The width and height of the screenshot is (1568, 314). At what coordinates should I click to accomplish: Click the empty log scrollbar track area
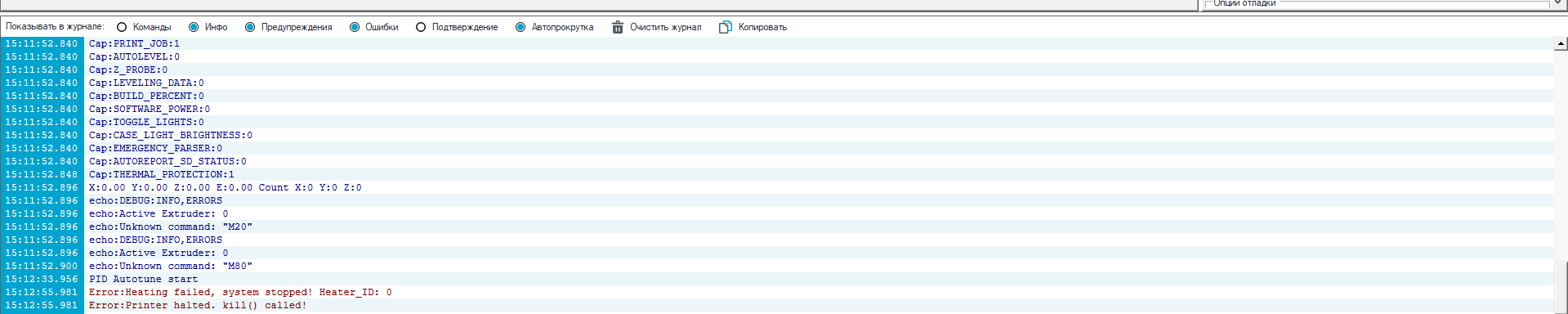pos(1561,155)
